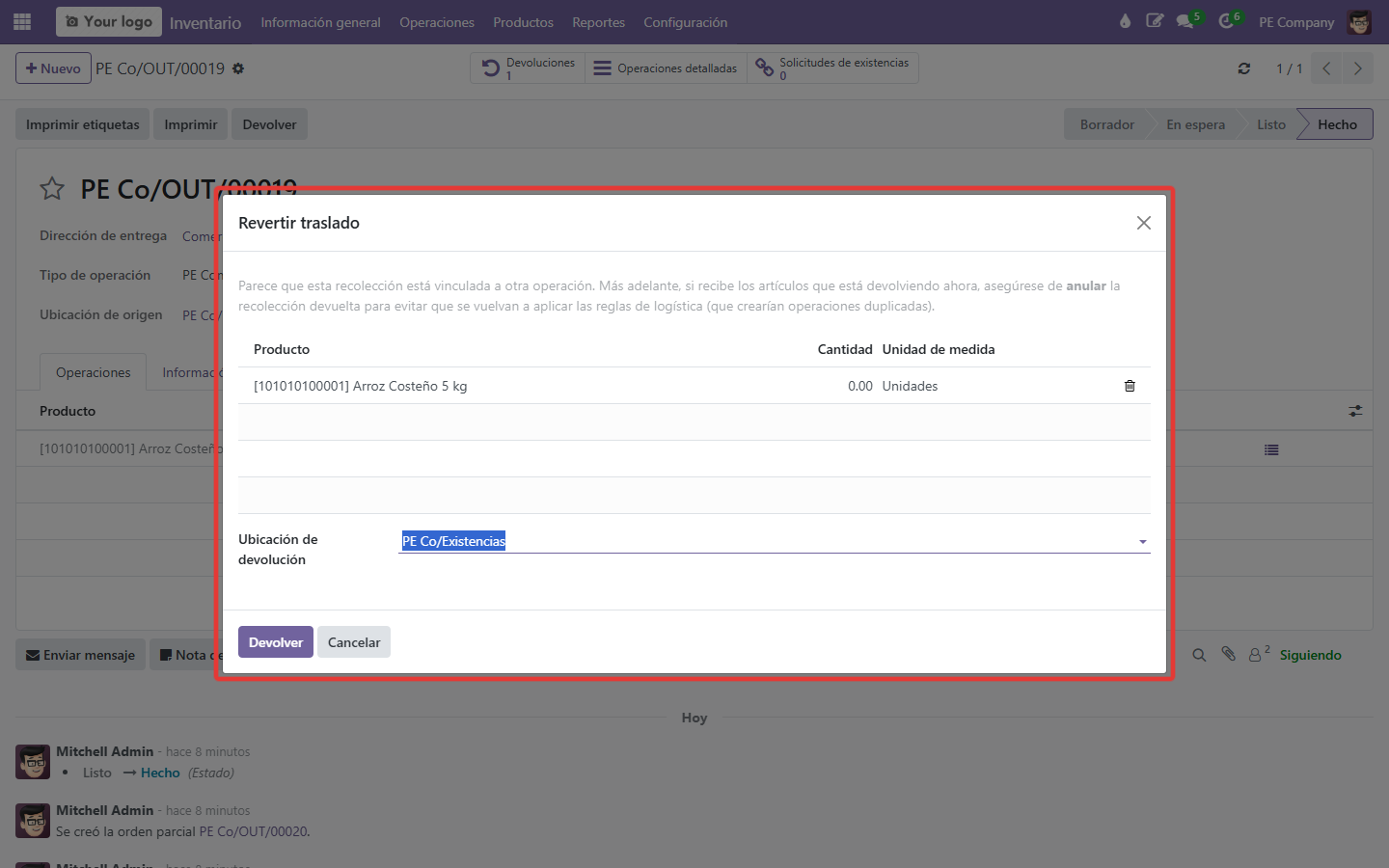Expand Ubicación de devolución dropdown arrow
1389x868 pixels.
click(1143, 542)
